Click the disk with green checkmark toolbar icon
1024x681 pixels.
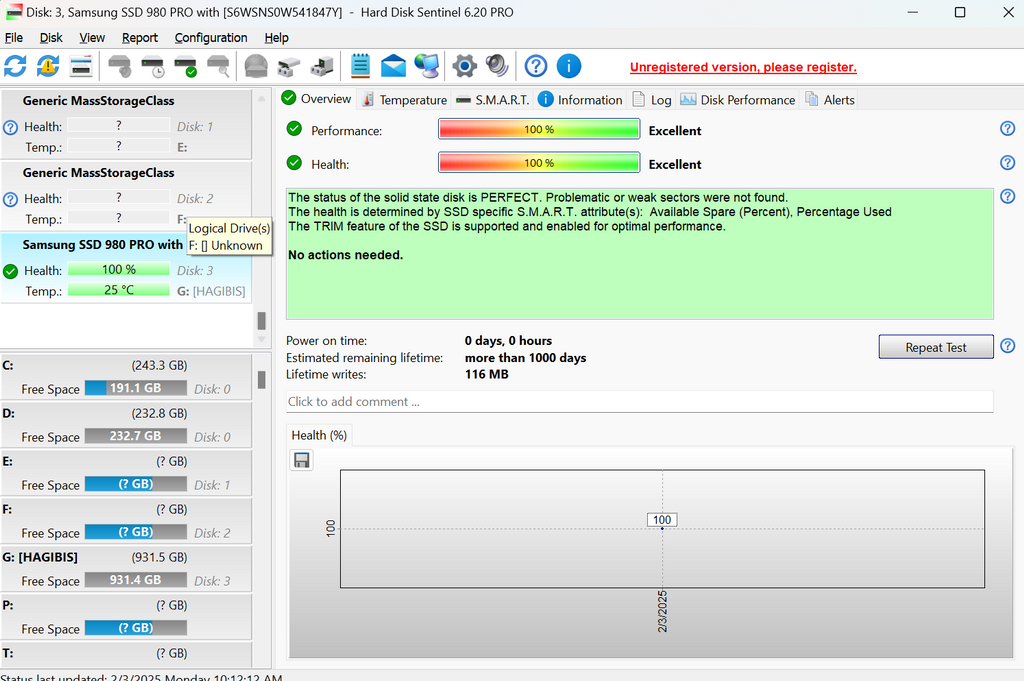[185, 66]
